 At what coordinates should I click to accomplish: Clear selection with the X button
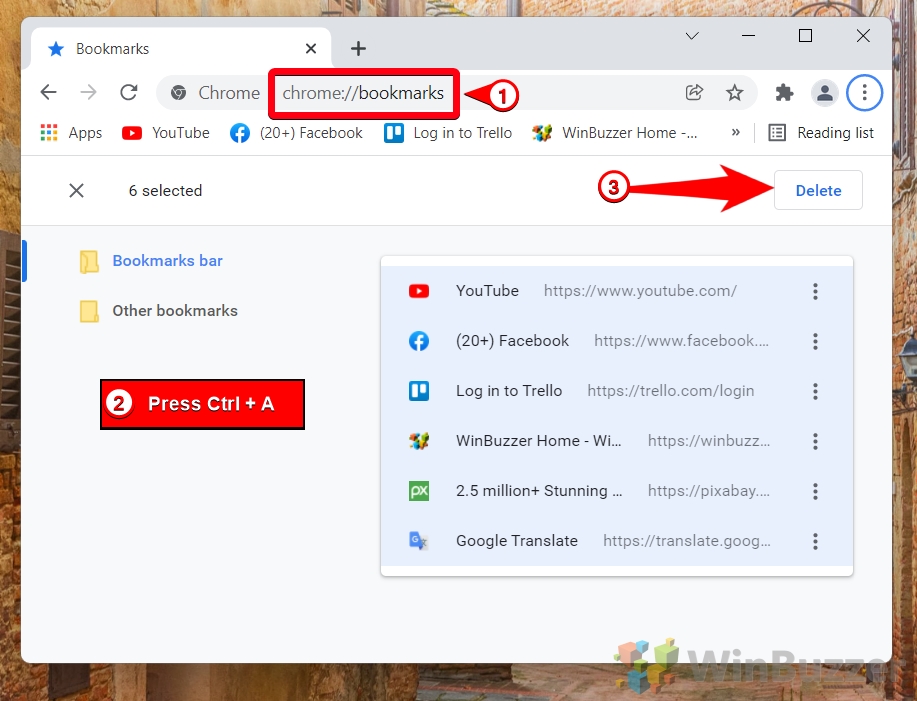(77, 191)
